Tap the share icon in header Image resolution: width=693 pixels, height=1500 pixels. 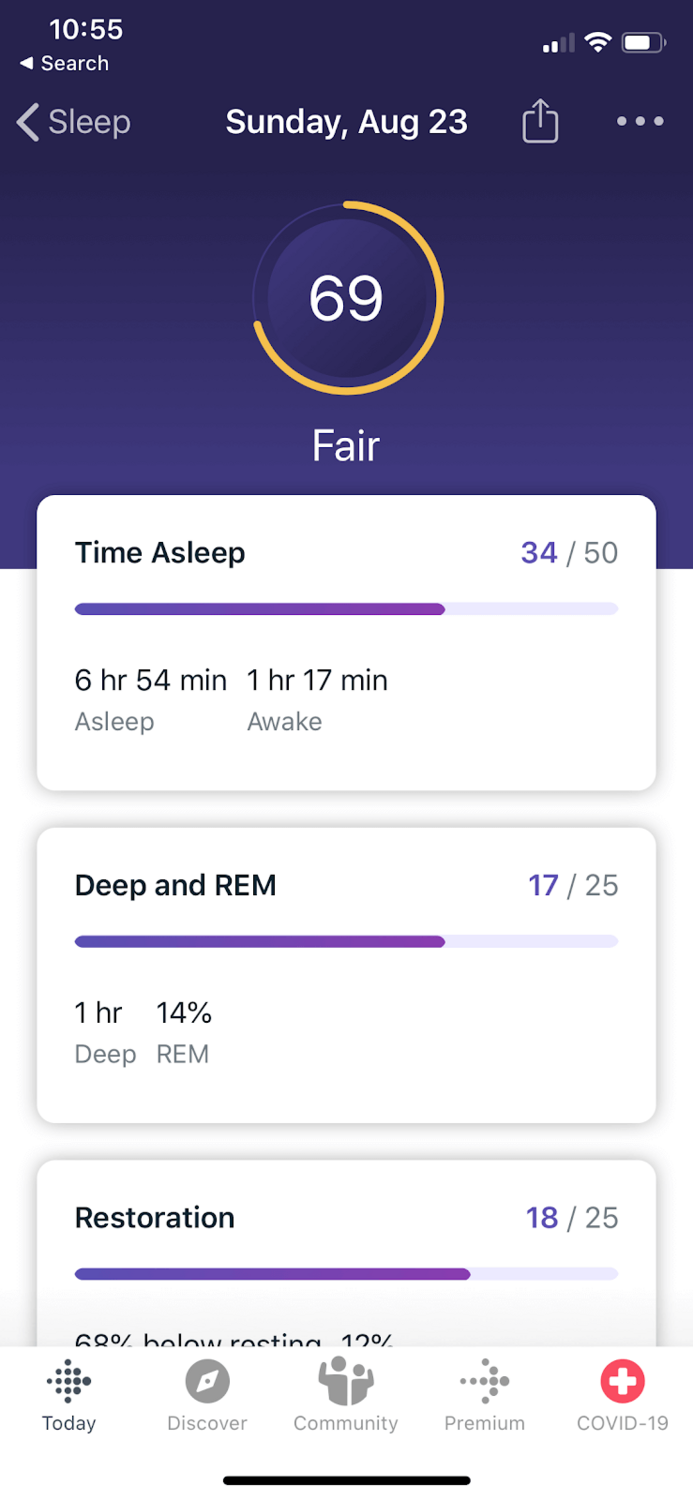(540, 122)
